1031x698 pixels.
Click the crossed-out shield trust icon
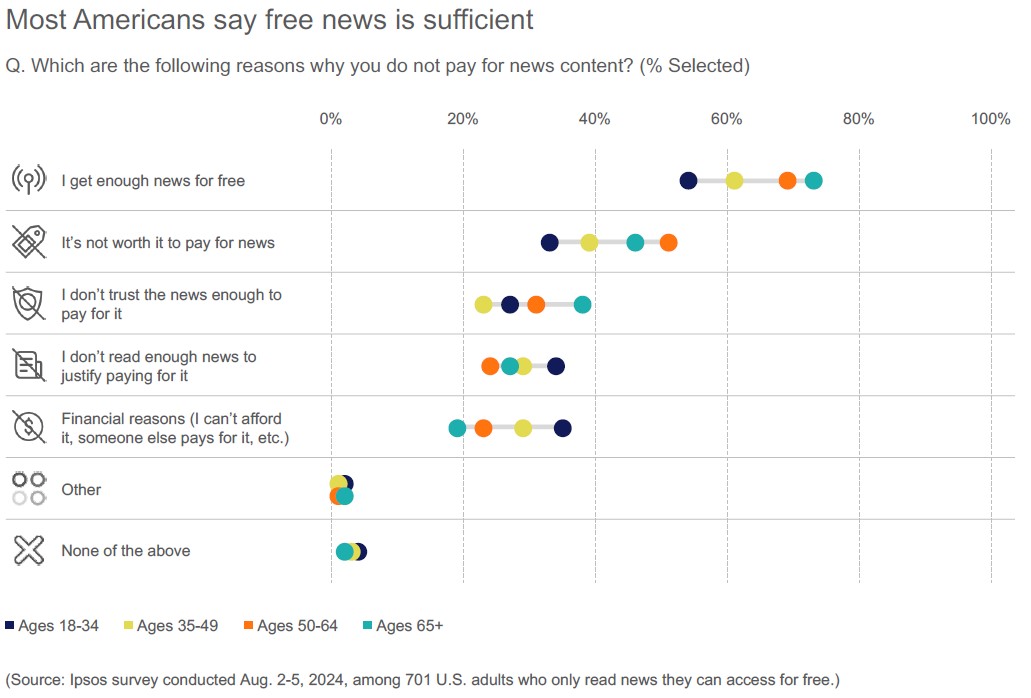[x=28, y=303]
